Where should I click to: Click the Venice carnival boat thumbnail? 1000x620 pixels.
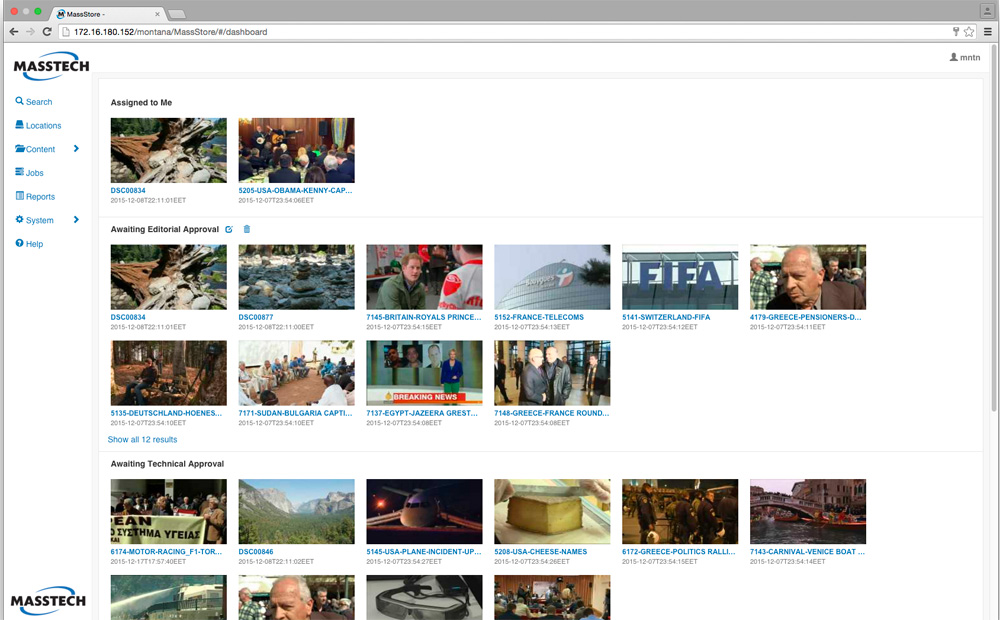pos(808,512)
